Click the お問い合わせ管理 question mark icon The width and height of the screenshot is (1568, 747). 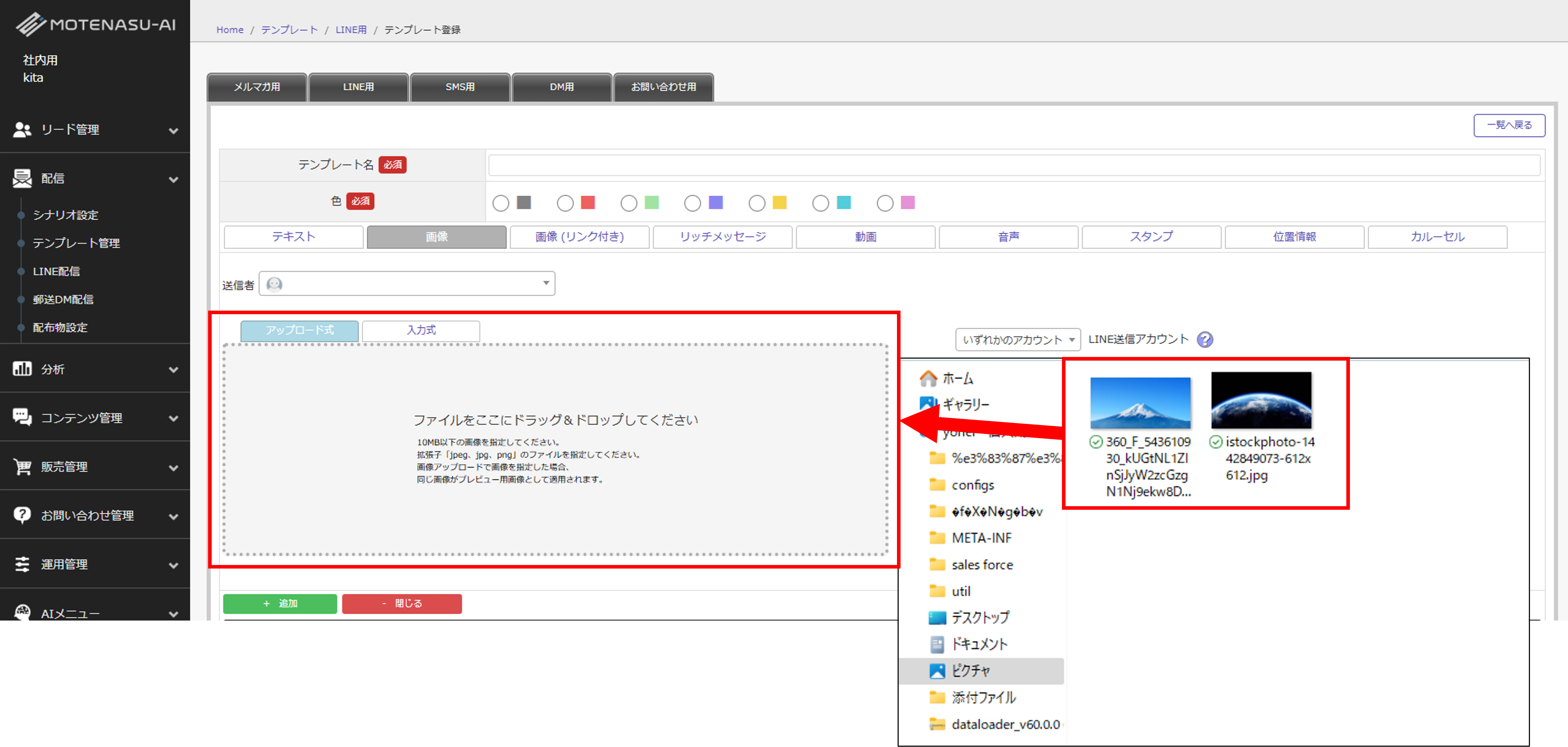[x=22, y=515]
